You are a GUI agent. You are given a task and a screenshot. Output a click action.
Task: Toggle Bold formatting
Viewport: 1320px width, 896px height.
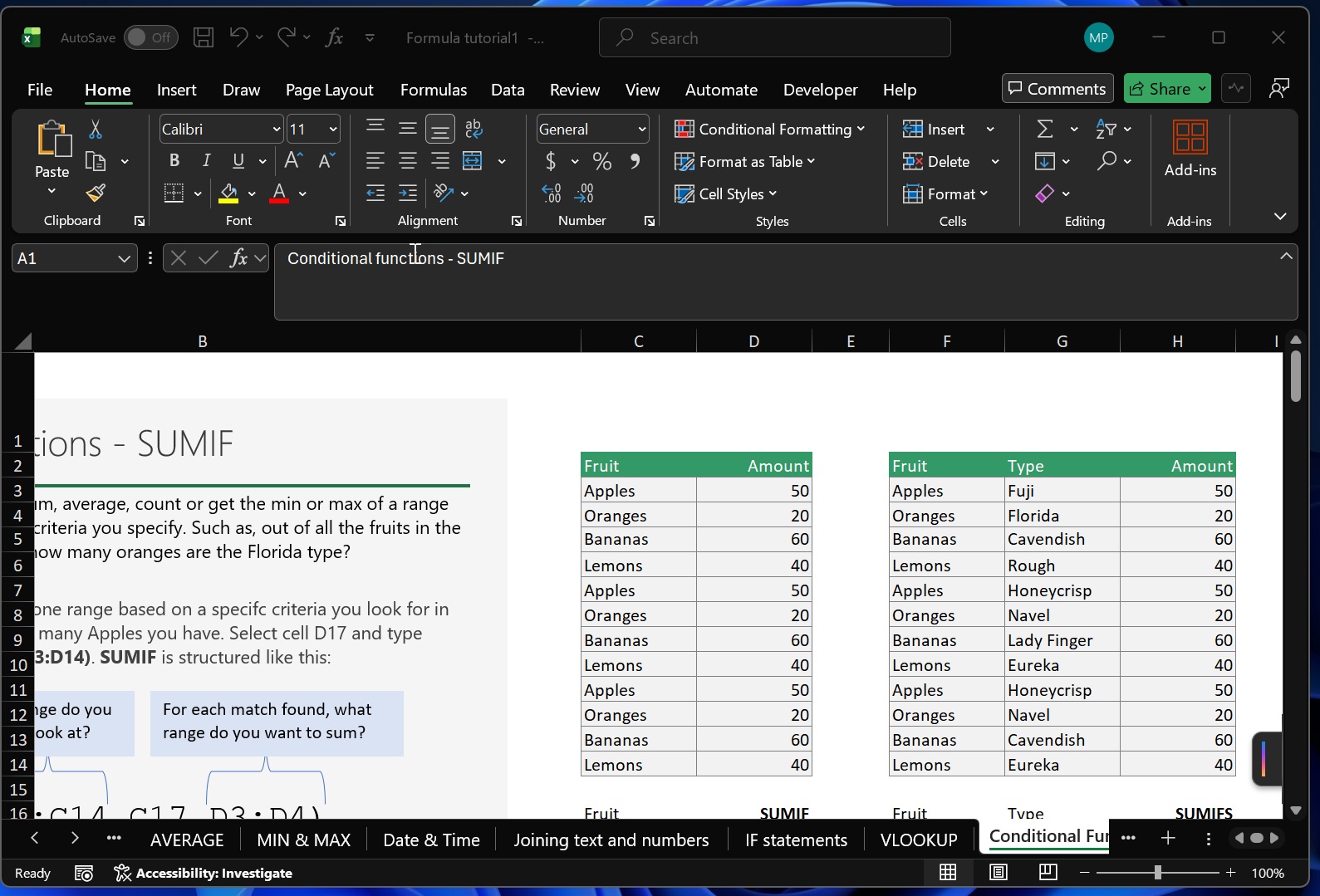point(174,160)
